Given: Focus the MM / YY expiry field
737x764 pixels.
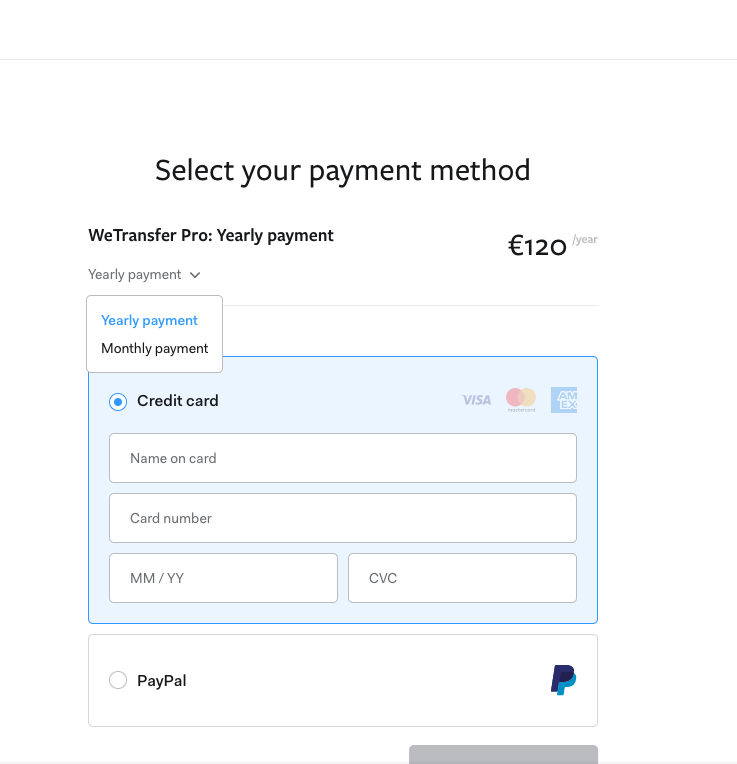Looking at the screenshot, I should [223, 578].
